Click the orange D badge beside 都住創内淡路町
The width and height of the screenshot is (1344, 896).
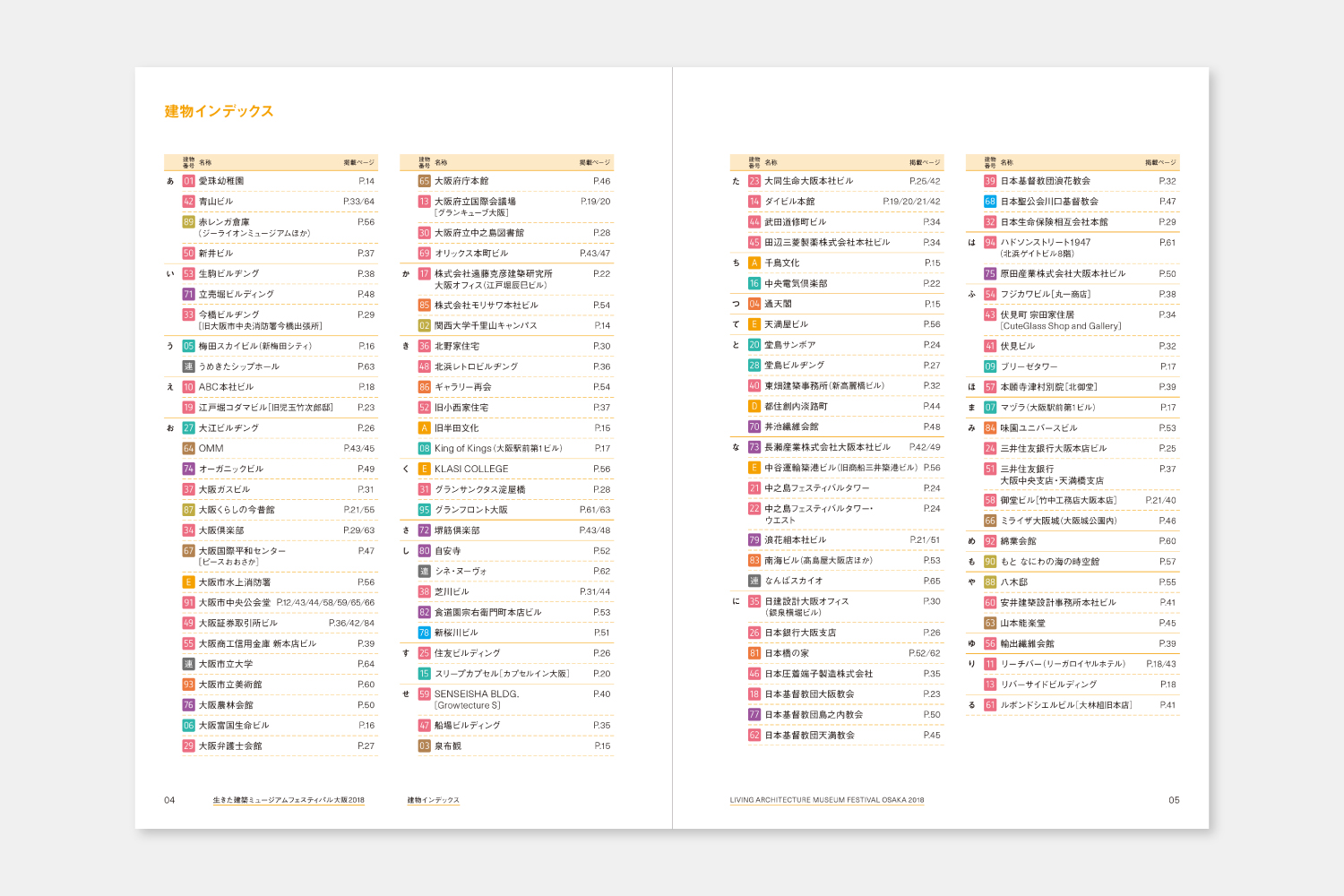click(x=754, y=407)
